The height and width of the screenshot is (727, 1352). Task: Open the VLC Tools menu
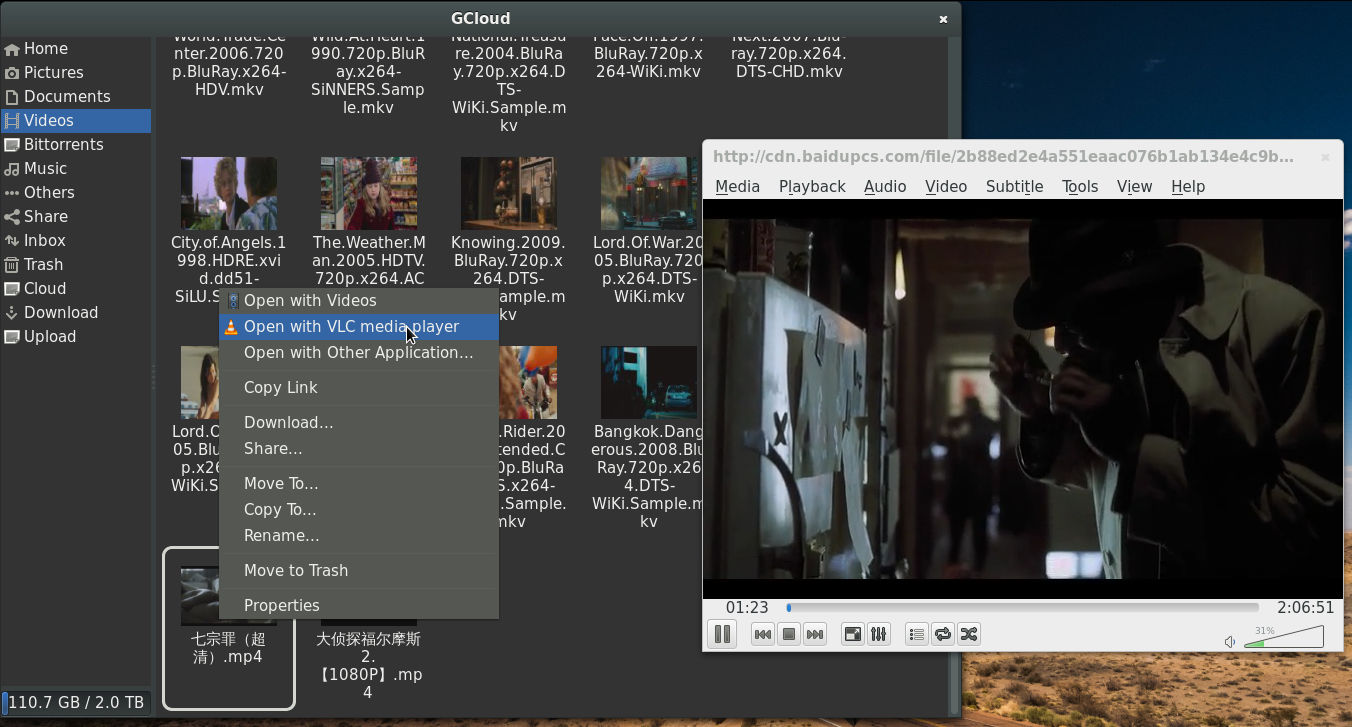click(x=1080, y=186)
